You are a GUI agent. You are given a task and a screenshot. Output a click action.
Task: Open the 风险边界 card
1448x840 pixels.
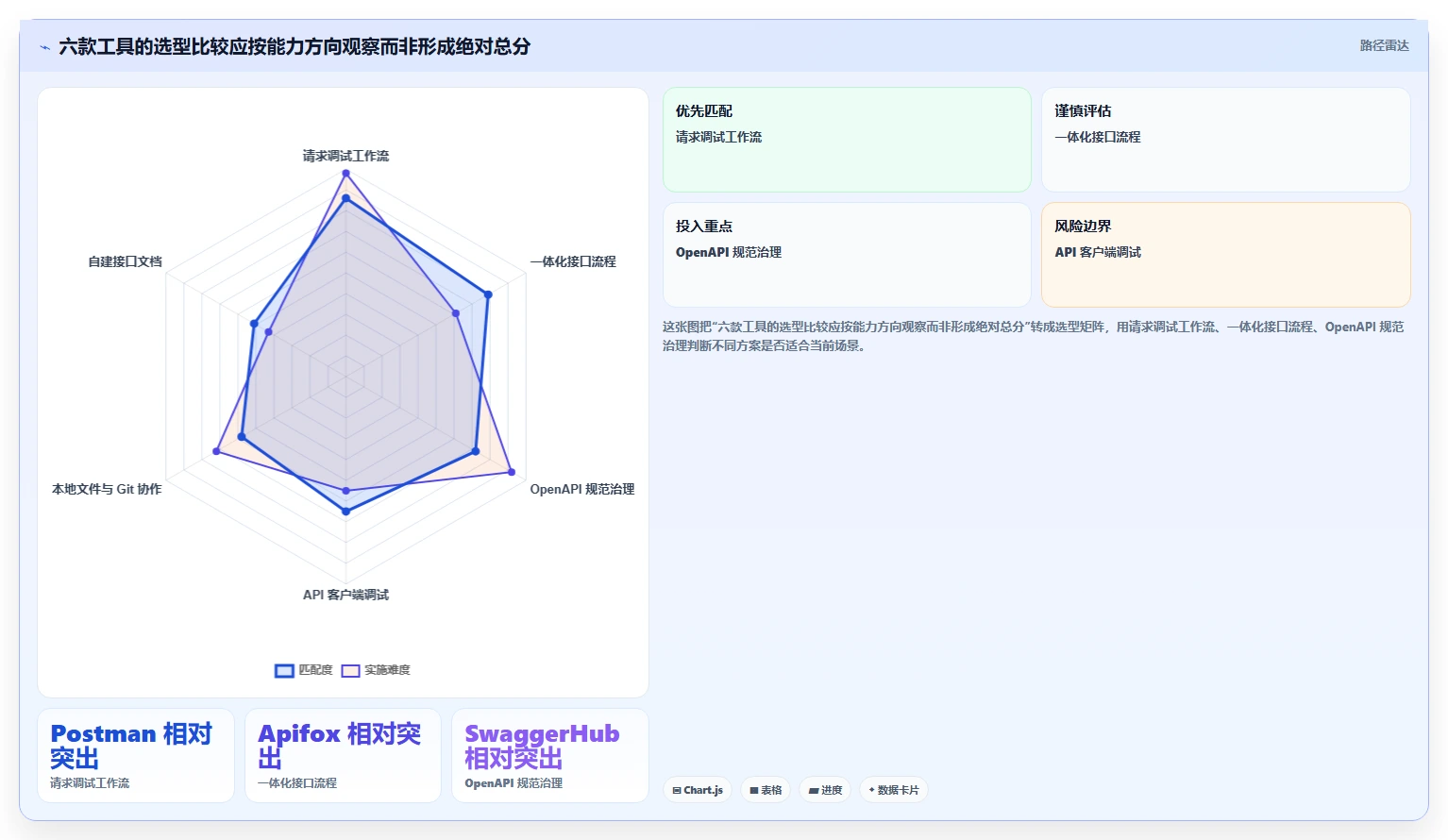click(x=1225, y=255)
